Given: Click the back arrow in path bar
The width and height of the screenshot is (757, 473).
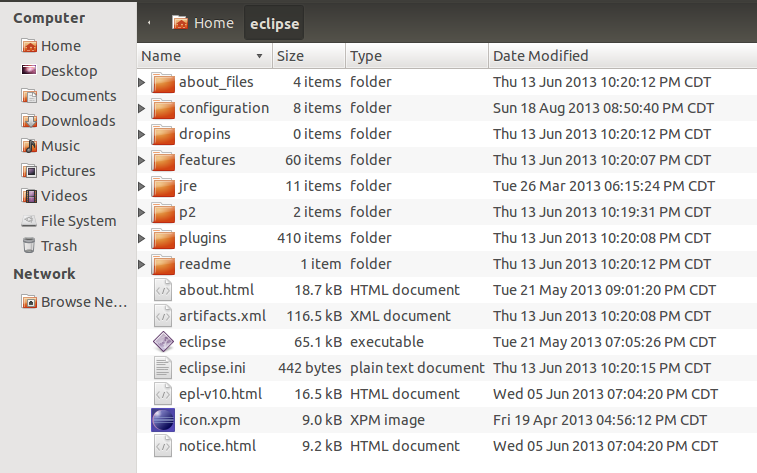Looking at the screenshot, I should (x=149, y=22).
